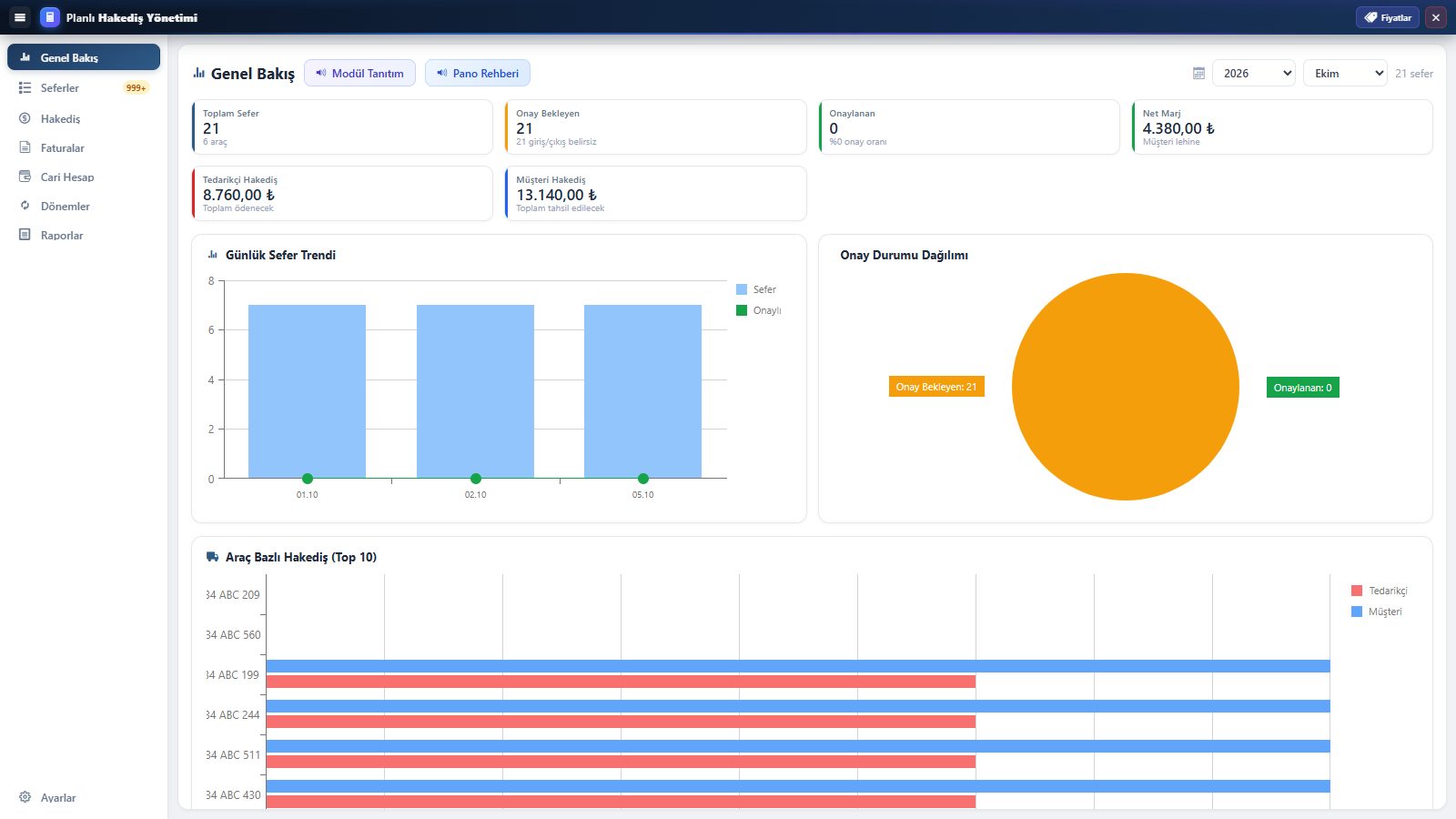The image size is (1456, 819).
Task: Expand the Ekim month dropdown
Action: point(1345,73)
